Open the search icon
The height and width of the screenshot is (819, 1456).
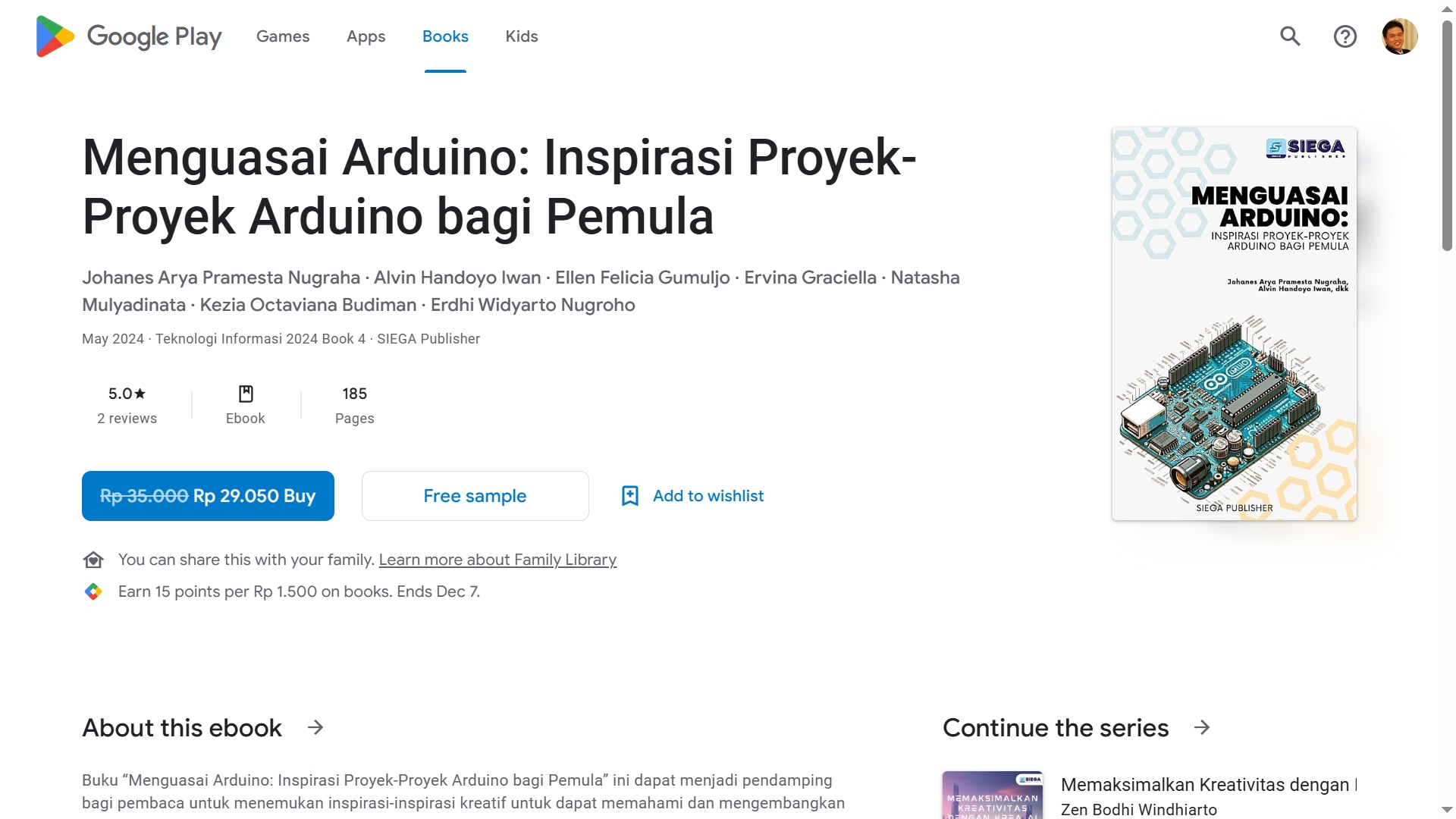pos(1290,36)
